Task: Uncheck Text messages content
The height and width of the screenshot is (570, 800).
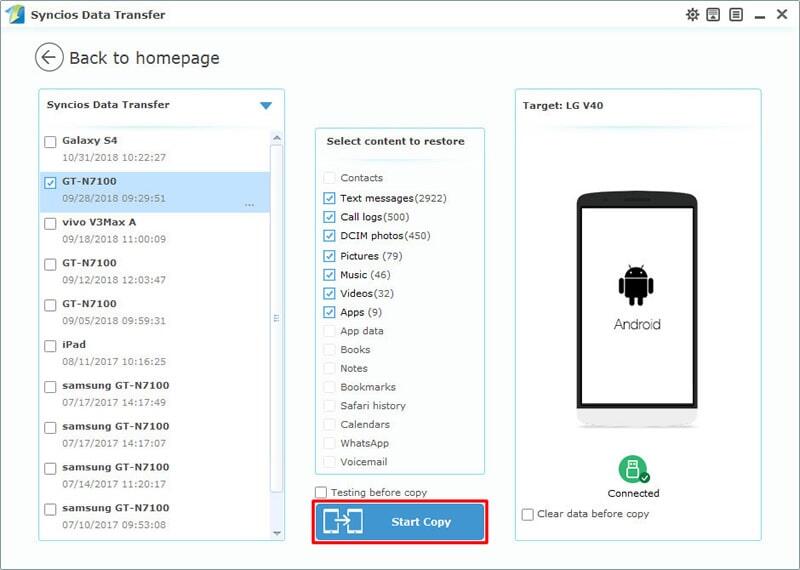Action: click(329, 198)
